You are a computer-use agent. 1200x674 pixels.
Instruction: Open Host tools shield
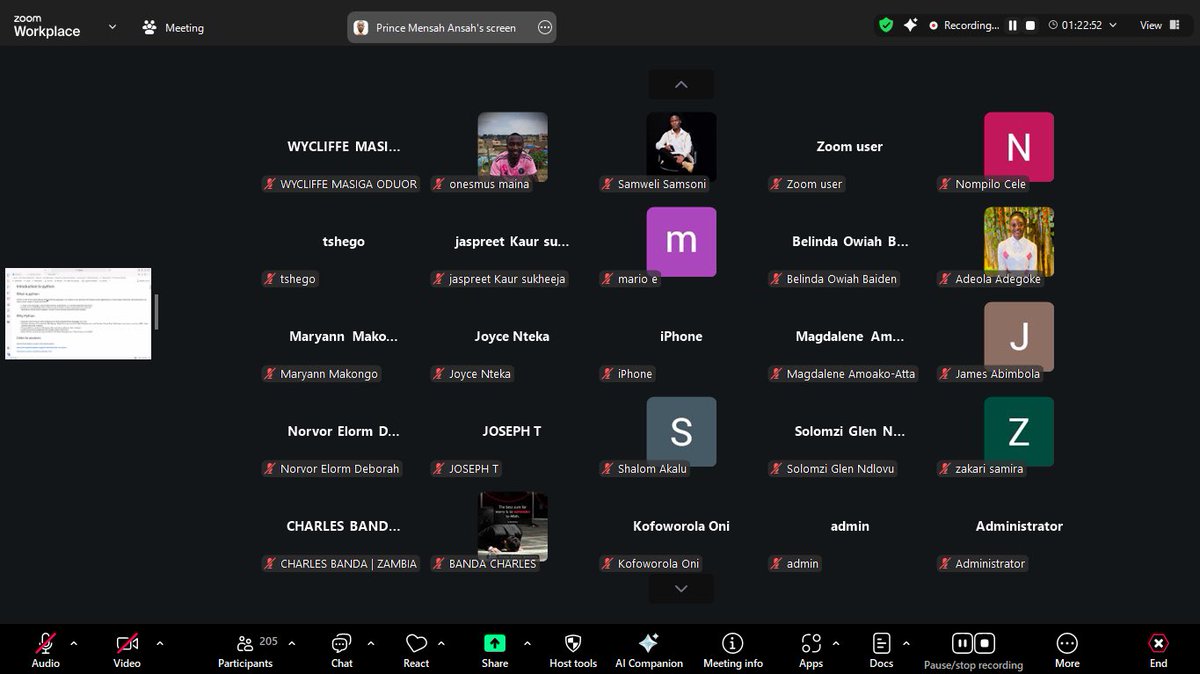pyautogui.click(x=573, y=649)
